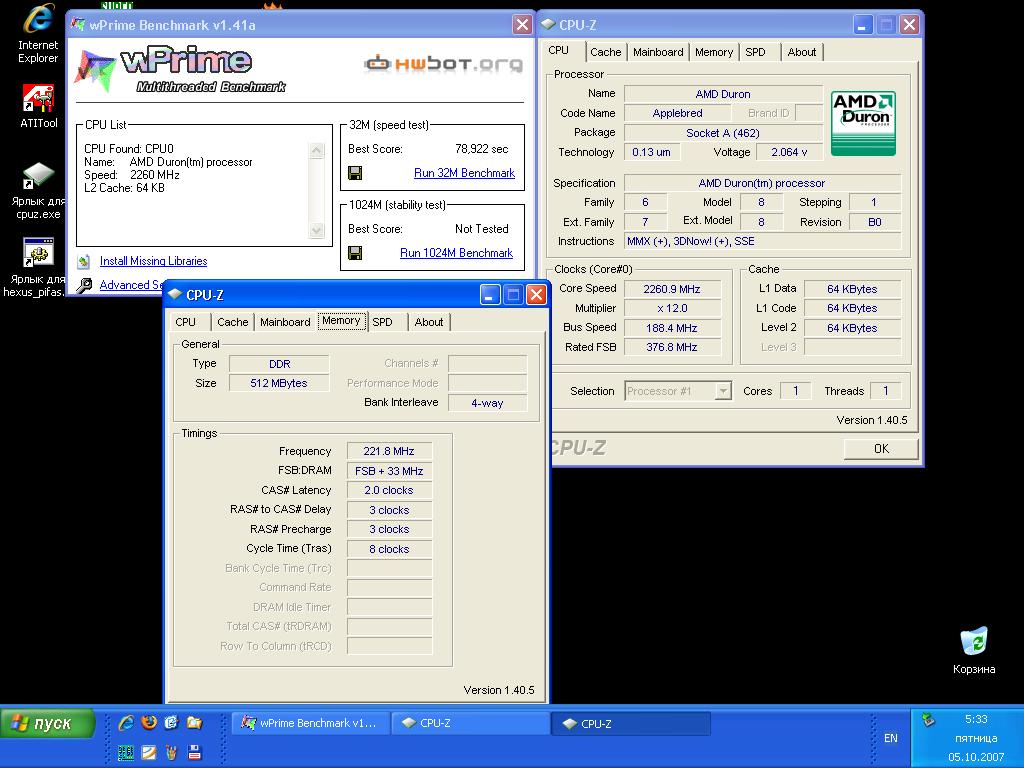Click the wPrime title bar icon
Screen dimensions: 1024x768
click(x=78, y=25)
